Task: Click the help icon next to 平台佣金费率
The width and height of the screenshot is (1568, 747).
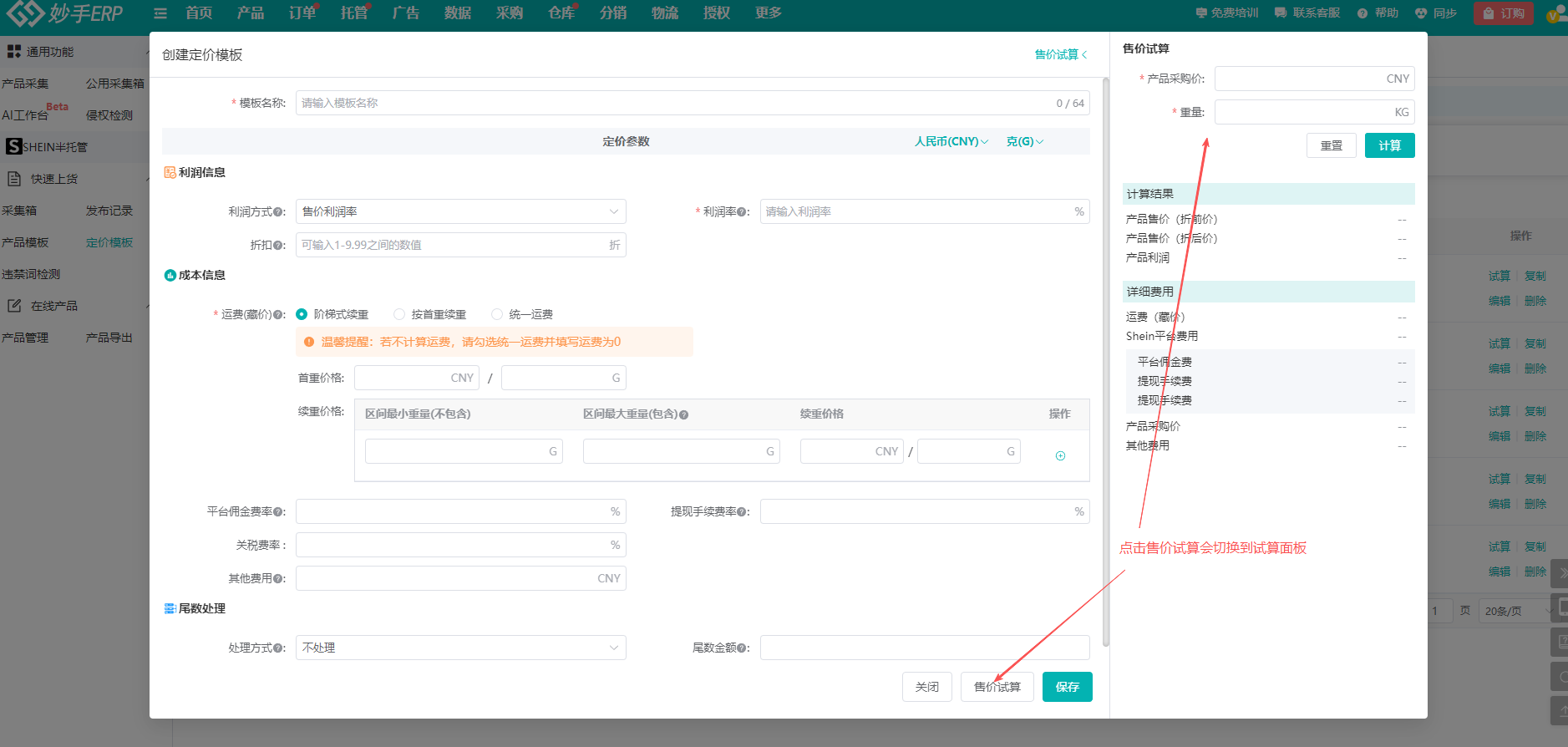Action: tap(279, 512)
